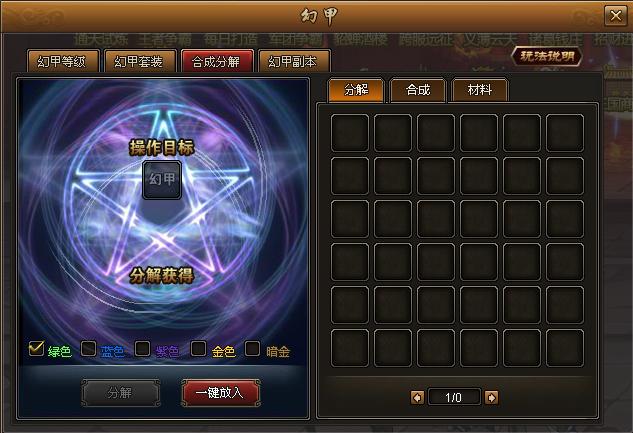The height and width of the screenshot is (433, 633).
Task: Enable the 紫色 quality checkbox
Action: 143,349
